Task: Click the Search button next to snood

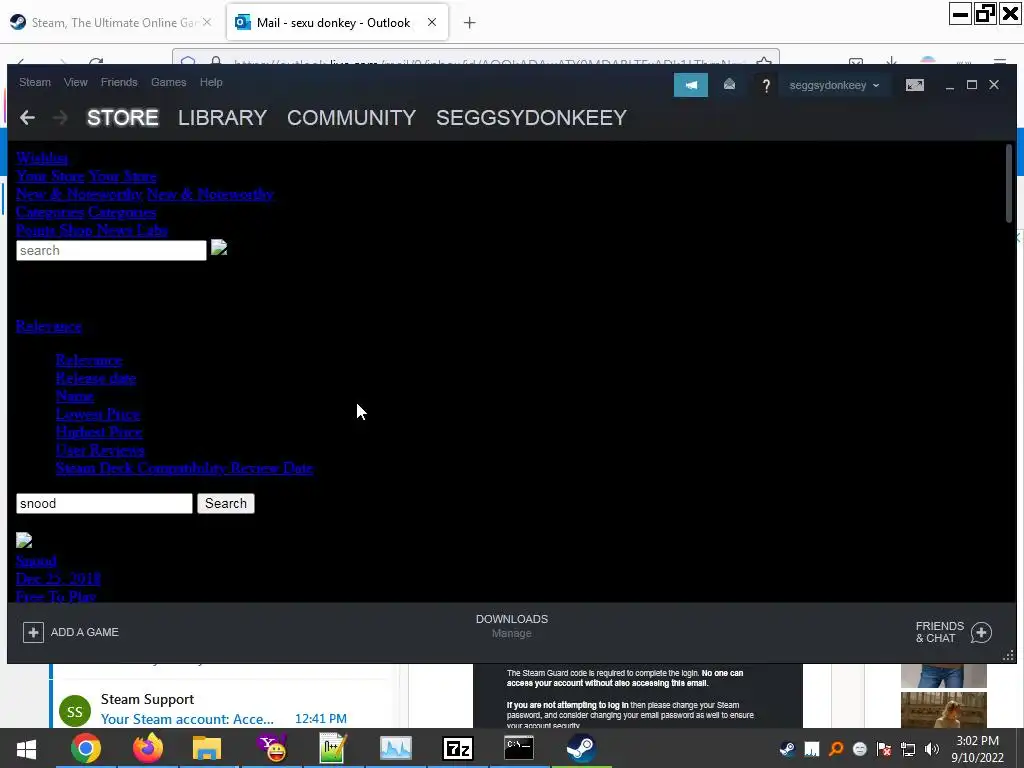Action: tap(226, 504)
